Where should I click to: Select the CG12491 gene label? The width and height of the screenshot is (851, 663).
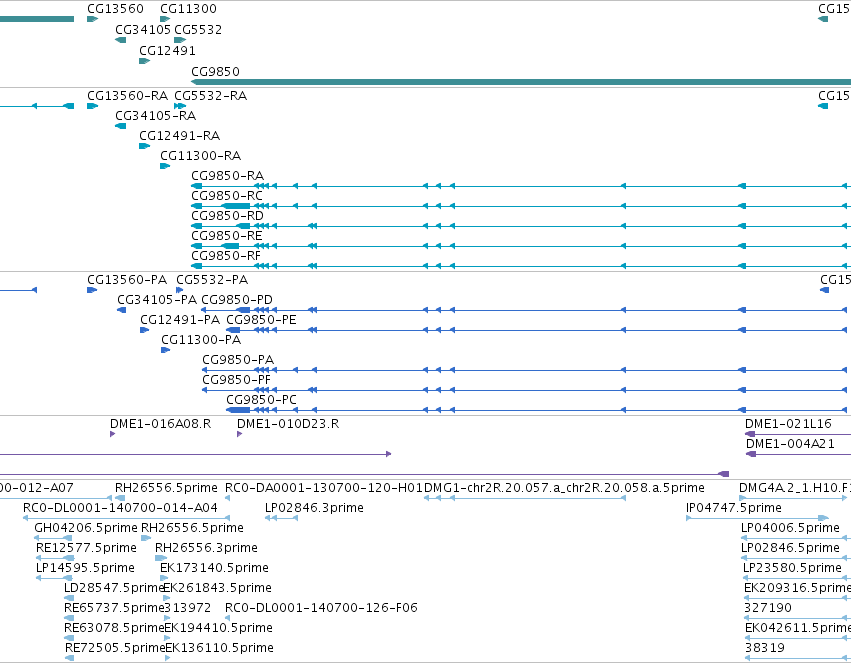[167, 51]
